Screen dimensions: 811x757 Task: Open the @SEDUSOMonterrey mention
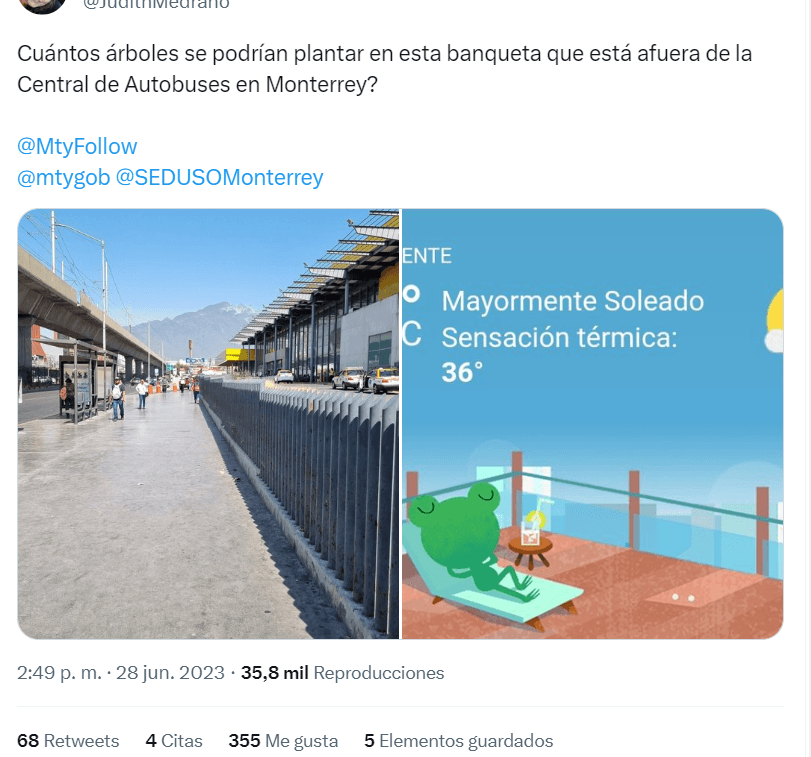point(219,177)
